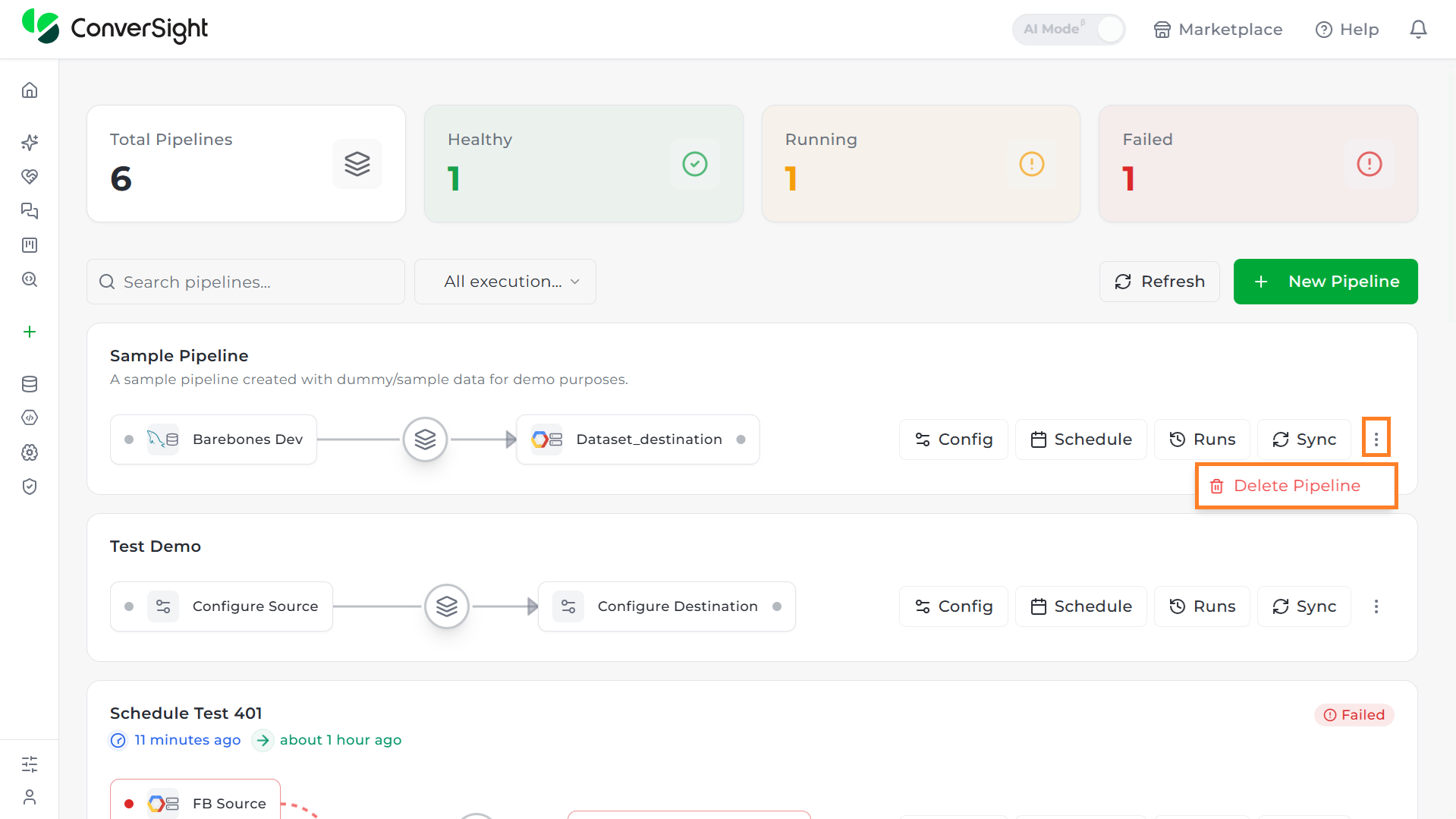Screen dimensions: 1456x819
Task: Toggle the AI Mode switch
Action: coord(1068,30)
